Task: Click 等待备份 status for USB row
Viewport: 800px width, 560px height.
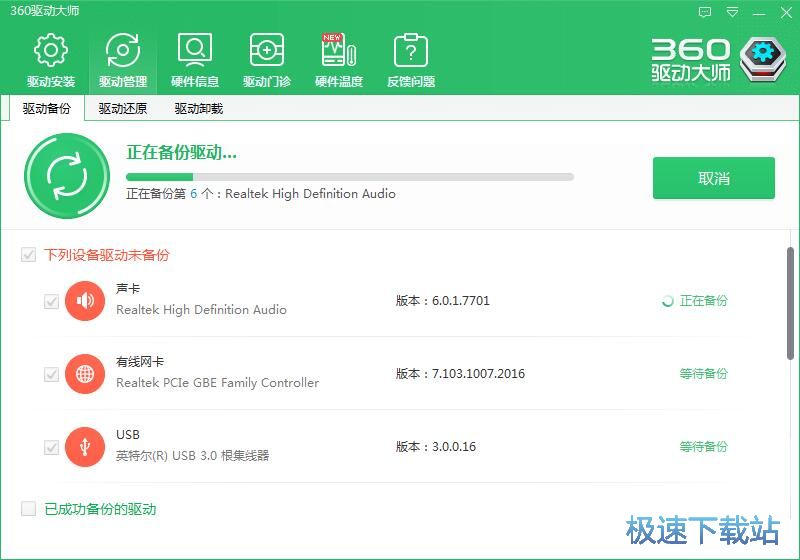Action: tap(704, 447)
